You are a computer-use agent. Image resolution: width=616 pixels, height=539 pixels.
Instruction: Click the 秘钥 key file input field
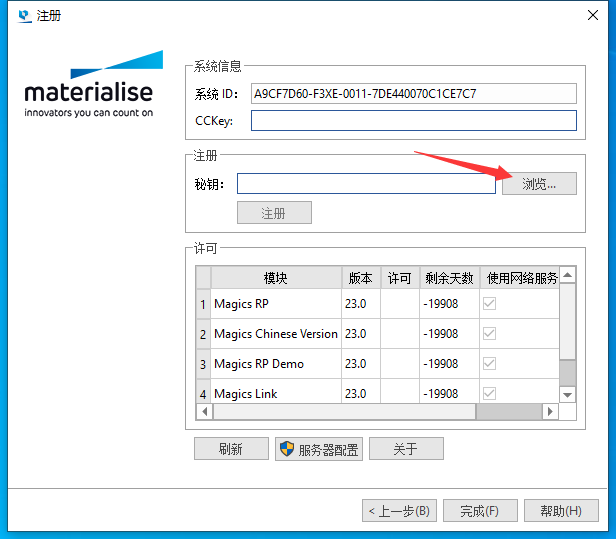tap(366, 183)
